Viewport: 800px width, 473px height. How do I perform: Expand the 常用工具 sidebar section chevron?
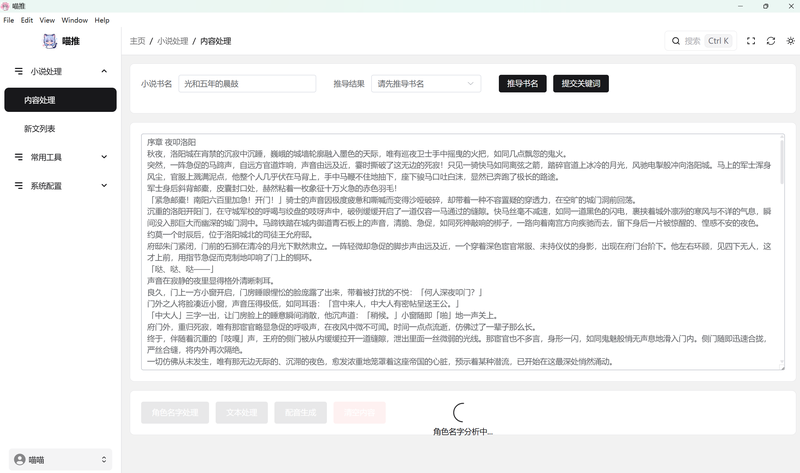click(x=104, y=157)
